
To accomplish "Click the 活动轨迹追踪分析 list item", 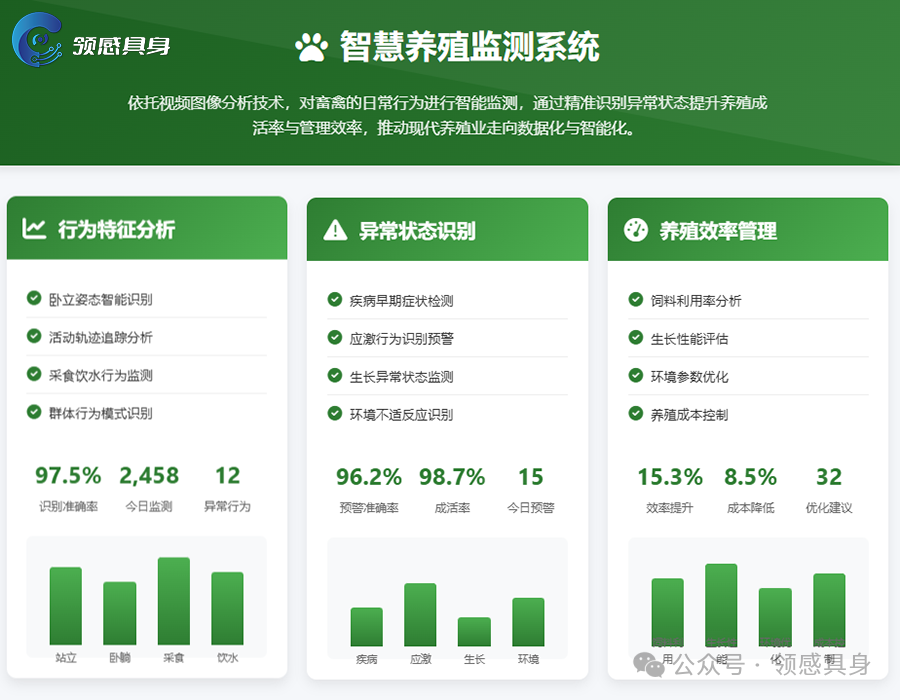I will pyautogui.click(x=147, y=336).
